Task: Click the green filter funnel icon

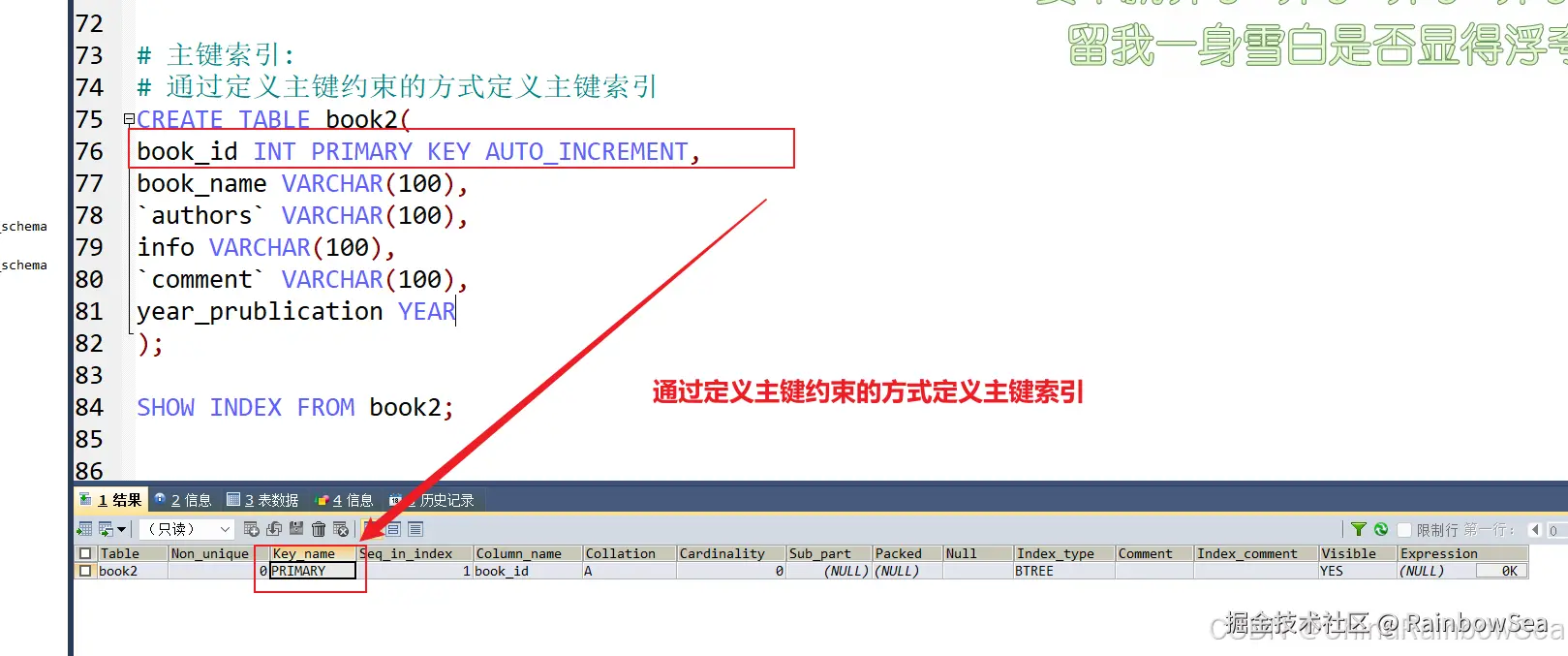Action: (1359, 529)
